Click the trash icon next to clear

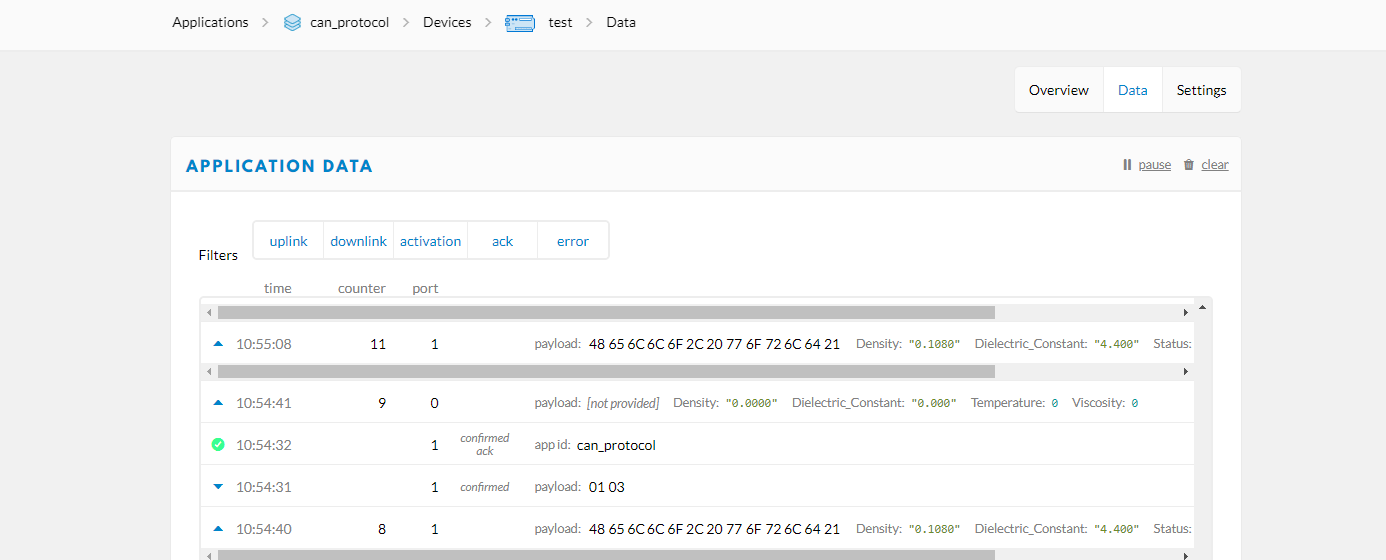(x=1188, y=165)
